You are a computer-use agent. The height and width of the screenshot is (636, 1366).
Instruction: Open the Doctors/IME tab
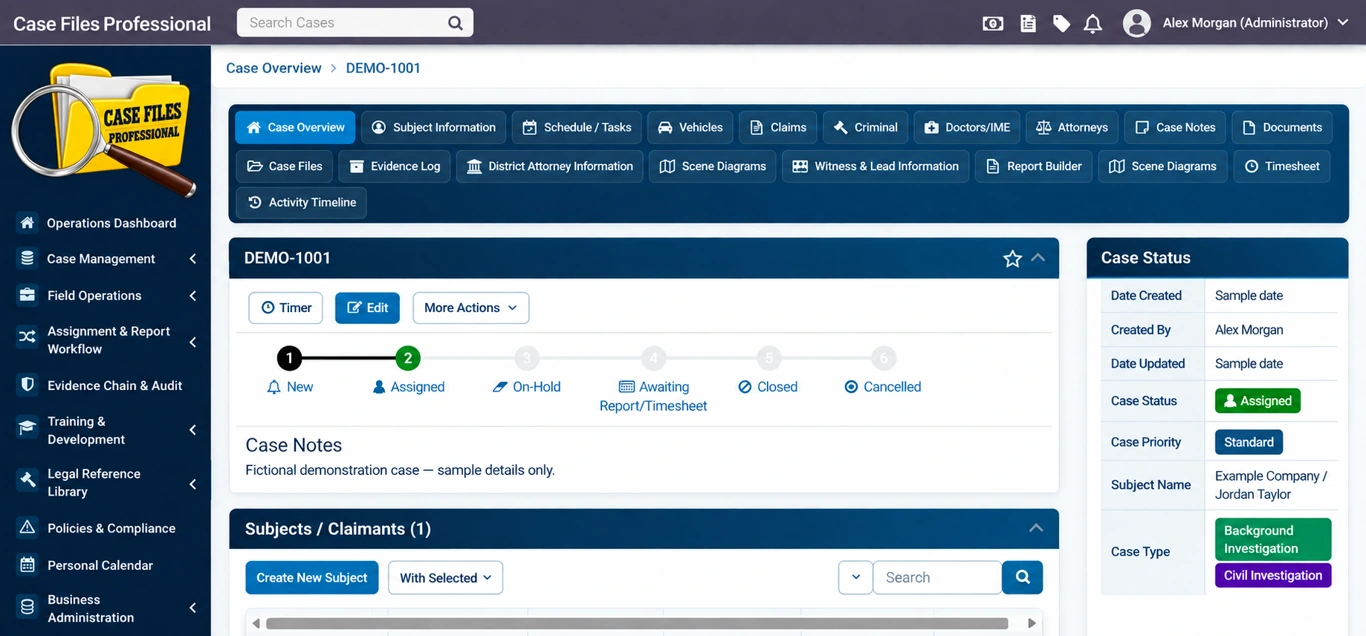coord(967,127)
